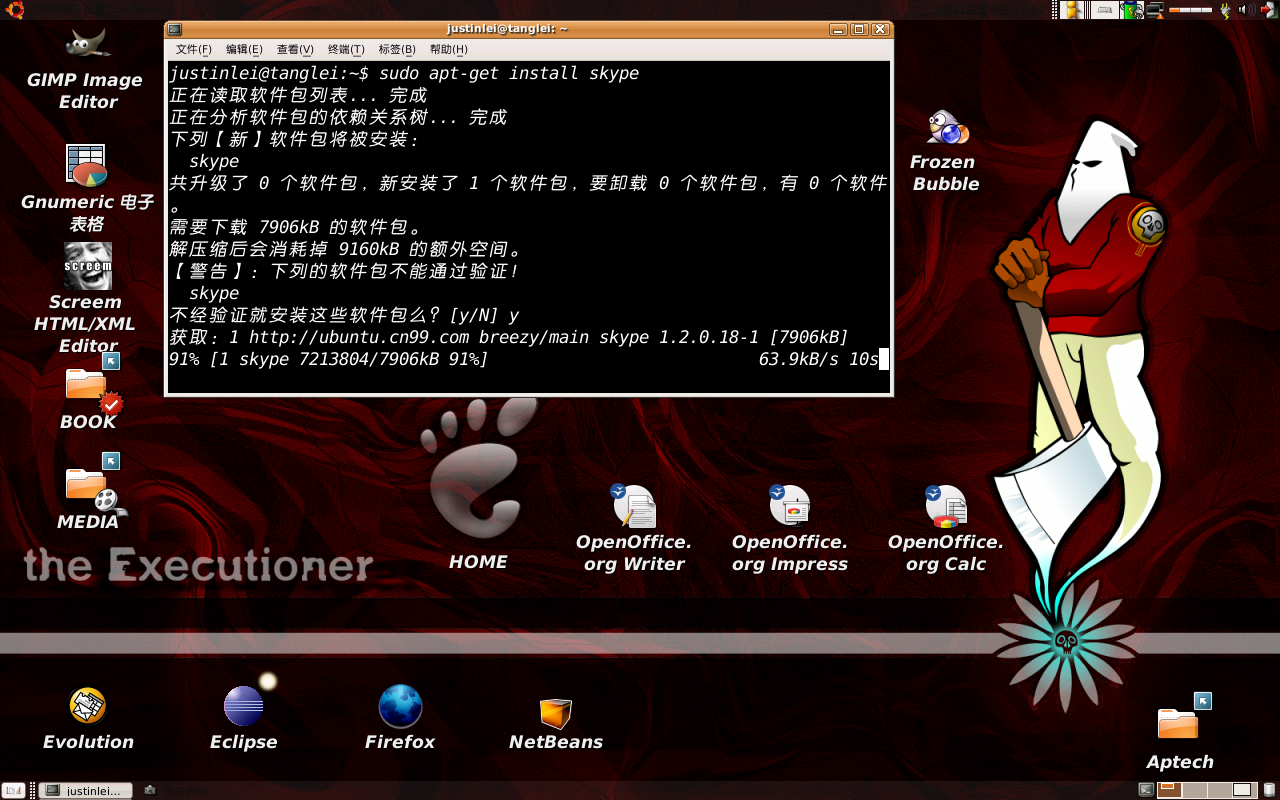Open the 终端(T) terminal menu
1280x800 pixels.
click(346, 49)
